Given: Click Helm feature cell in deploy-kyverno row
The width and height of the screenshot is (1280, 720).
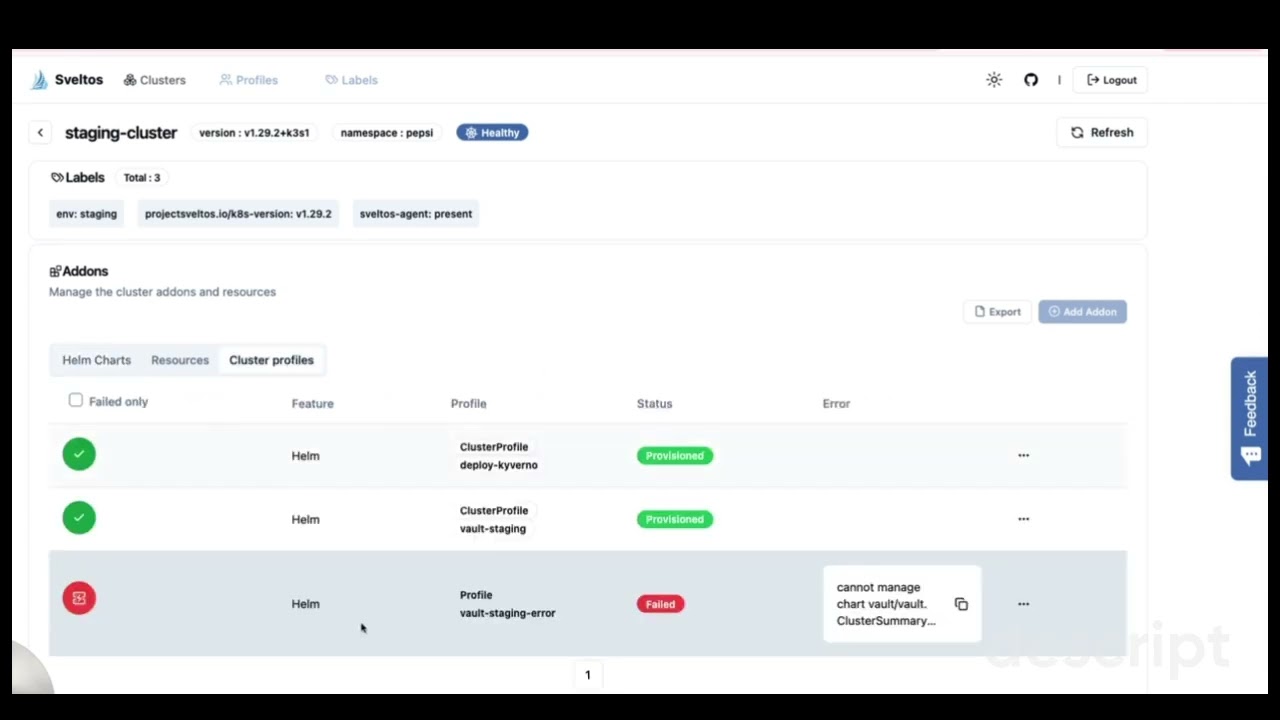Looking at the screenshot, I should (305, 455).
